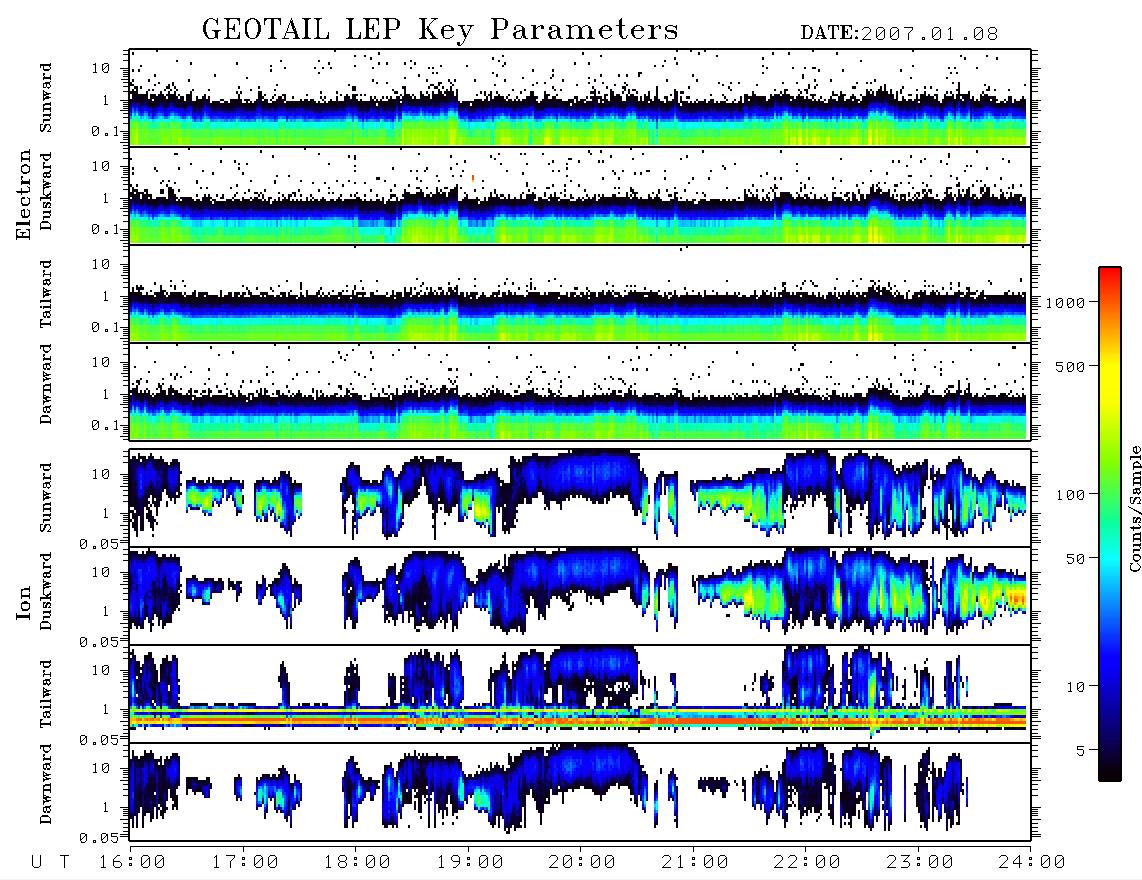Click the 24:00 time axis label
The width and height of the screenshot is (1142, 880).
1032,862
